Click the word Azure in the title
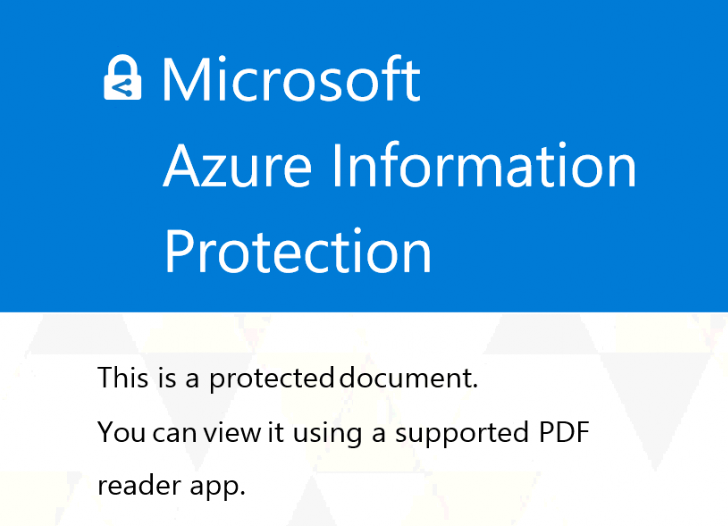 point(237,165)
